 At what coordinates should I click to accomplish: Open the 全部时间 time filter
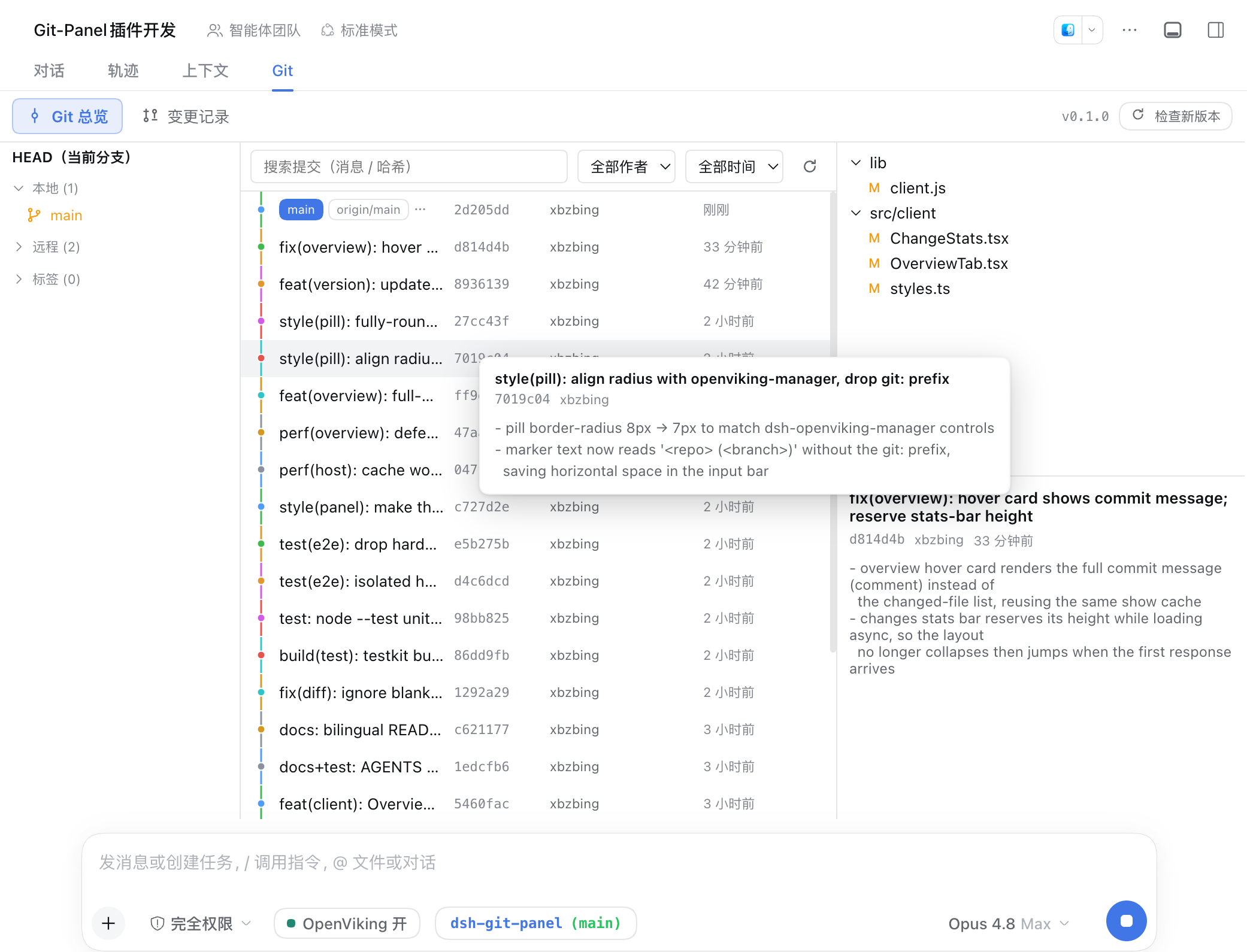coord(734,166)
